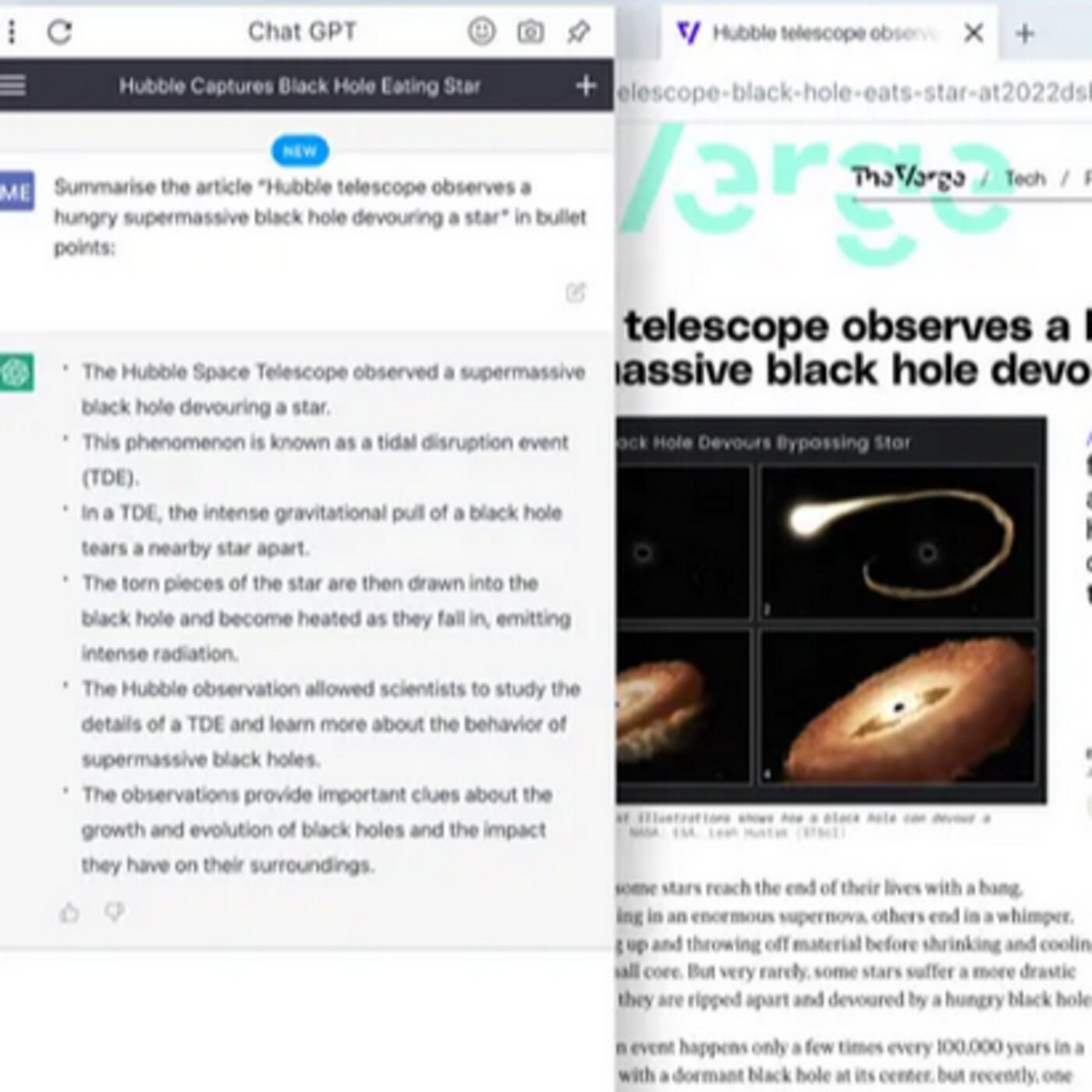1092x1092 pixels.
Task: Give thumbs up to the response
Action: (x=69, y=912)
